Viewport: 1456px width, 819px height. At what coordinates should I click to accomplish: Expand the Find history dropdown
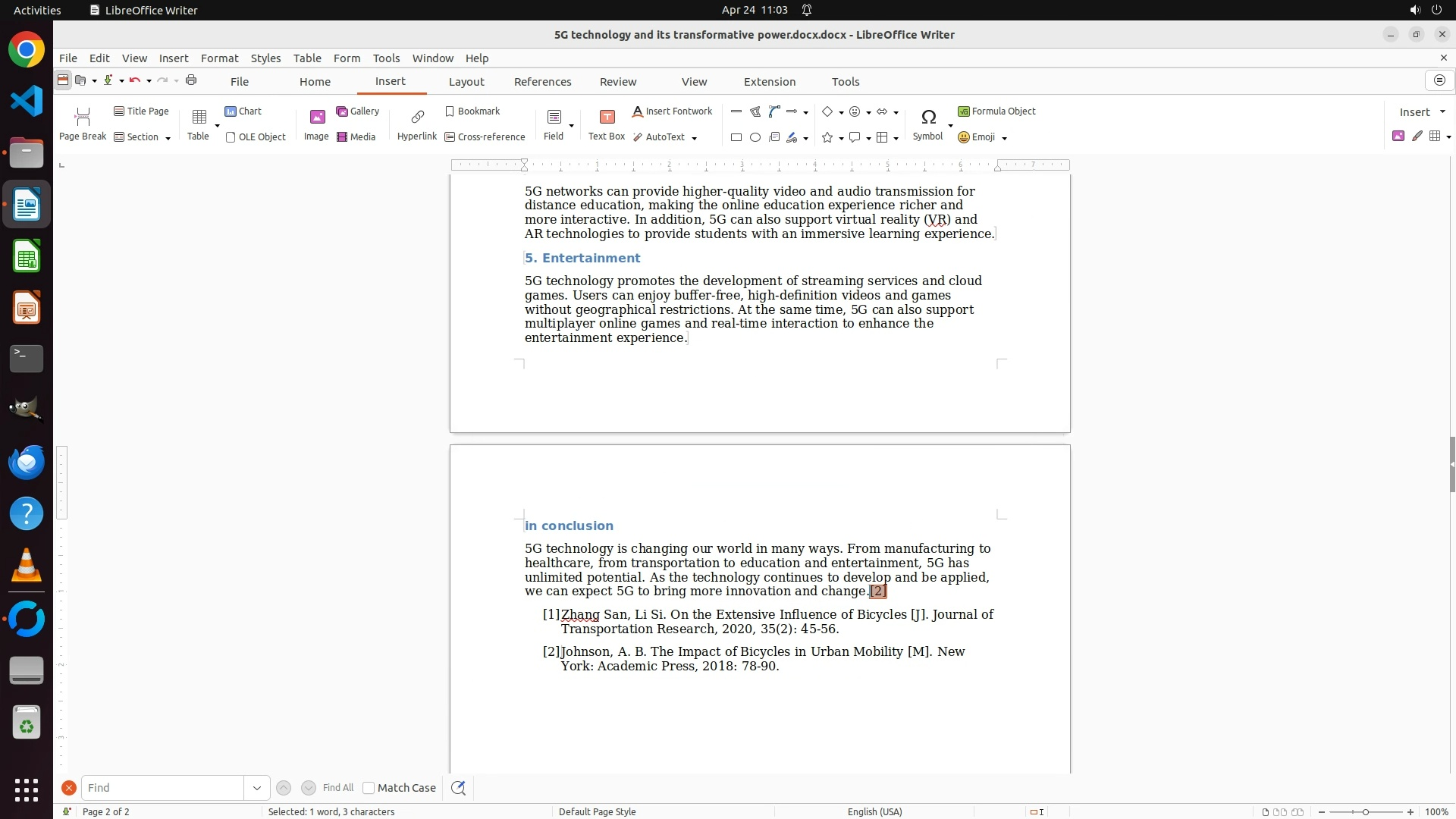coord(256,788)
